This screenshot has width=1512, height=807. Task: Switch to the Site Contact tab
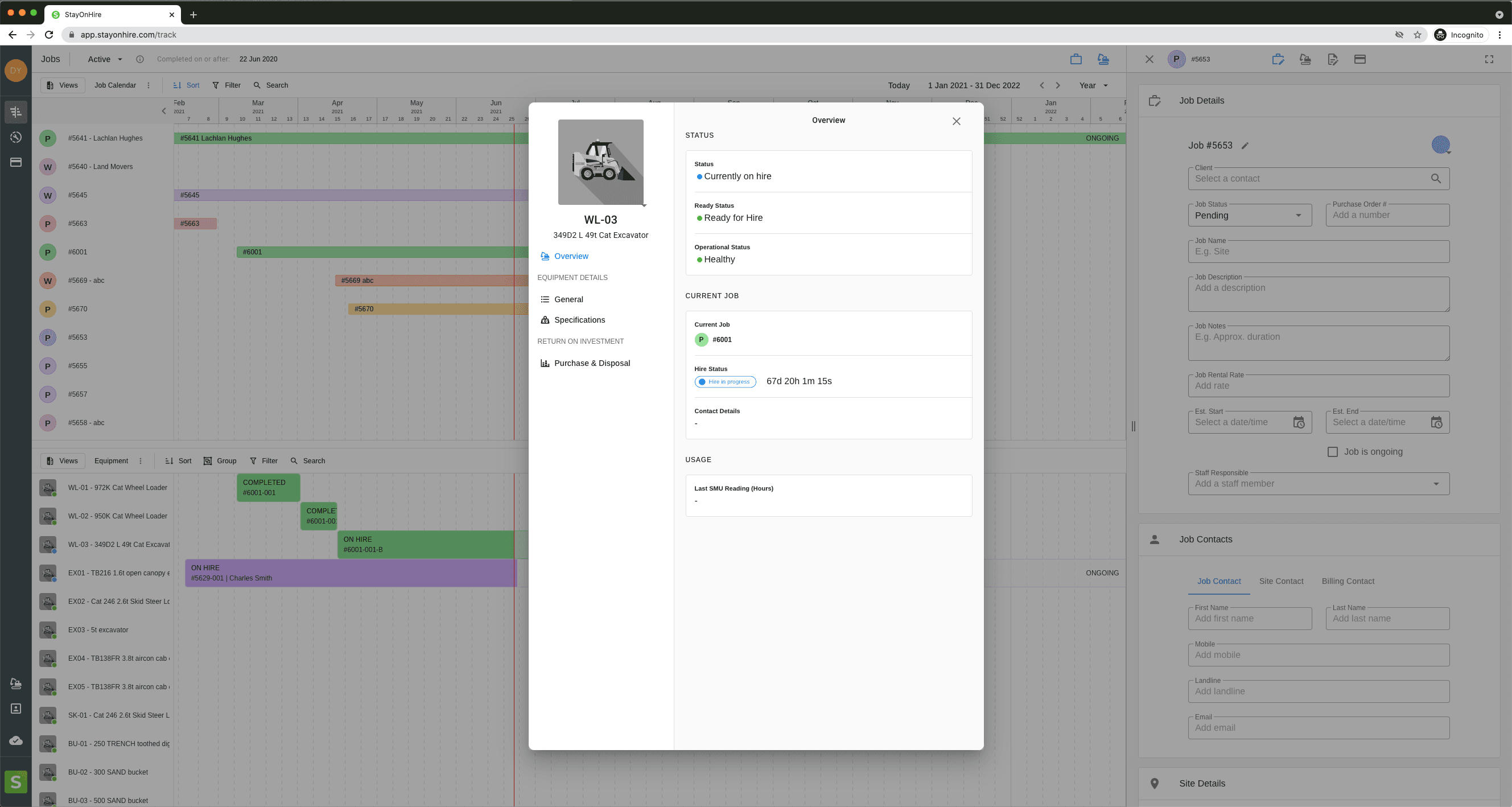click(x=1281, y=581)
